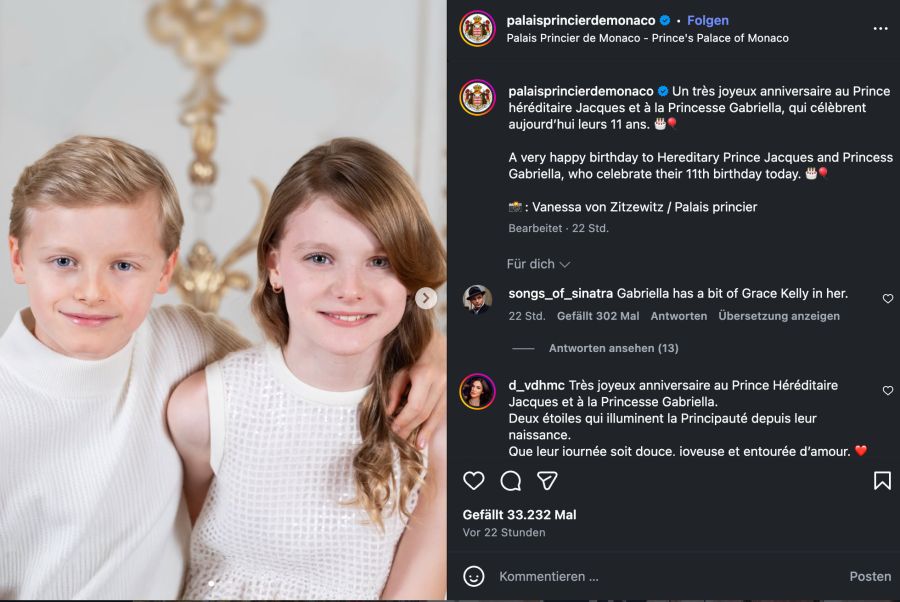The width and height of the screenshot is (900, 602).
Task: Like the post with the heart icon
Action: tap(474, 481)
